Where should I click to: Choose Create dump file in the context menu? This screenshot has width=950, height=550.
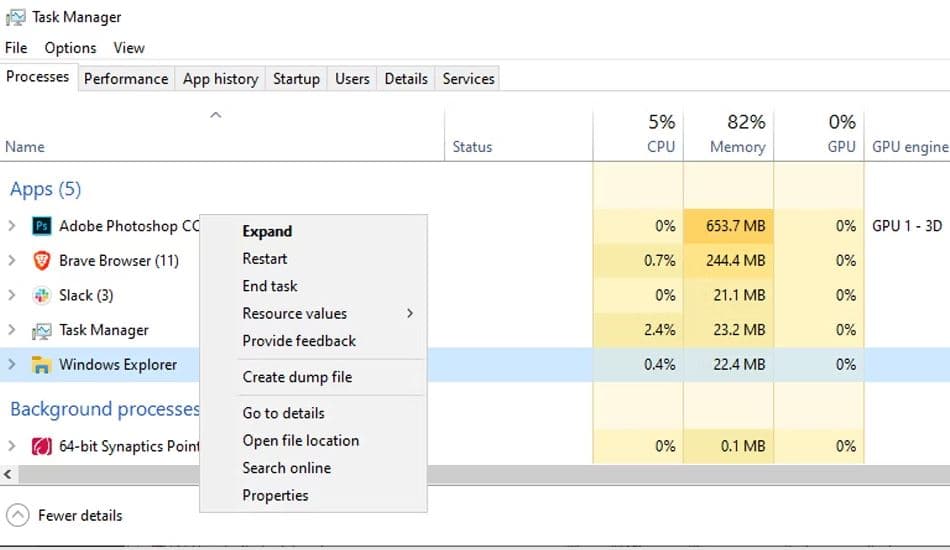(313, 377)
